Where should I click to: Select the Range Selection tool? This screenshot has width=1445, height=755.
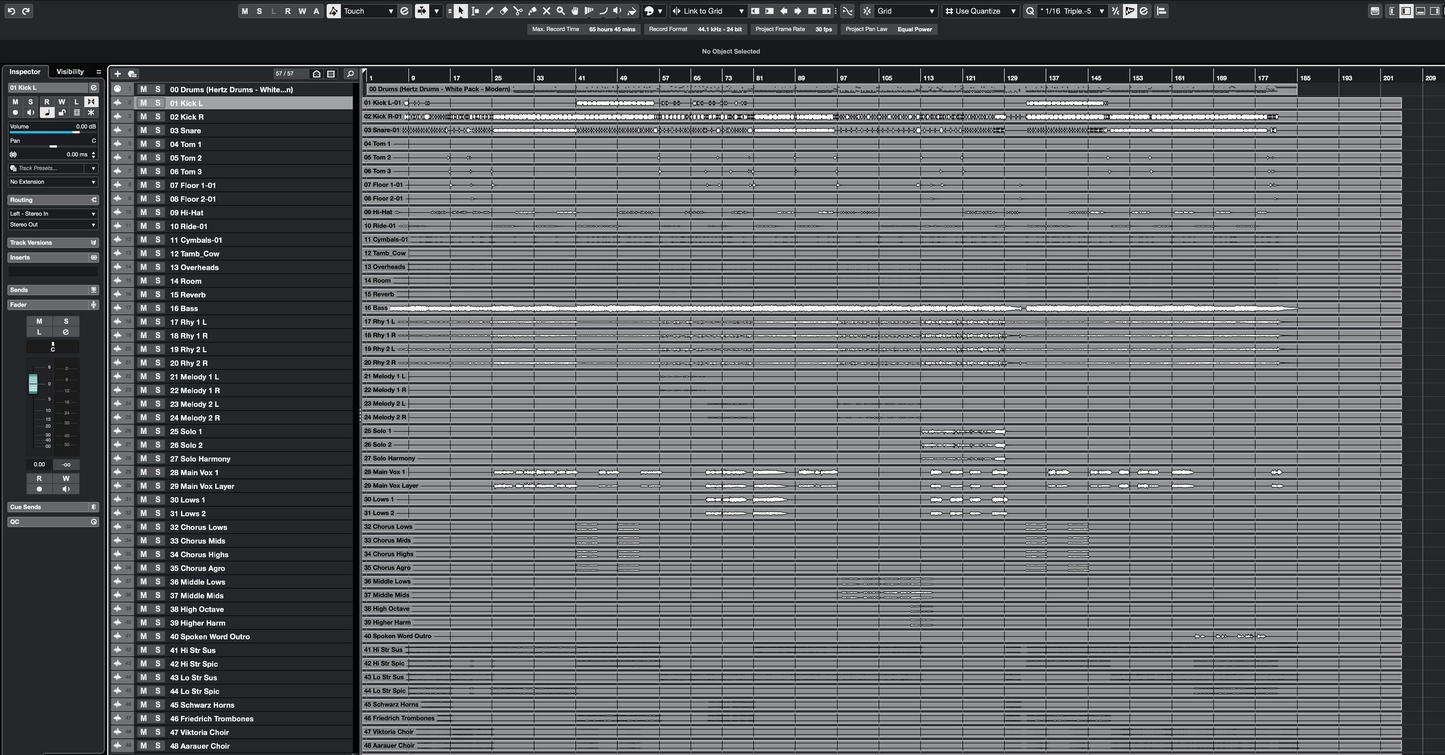coord(475,11)
